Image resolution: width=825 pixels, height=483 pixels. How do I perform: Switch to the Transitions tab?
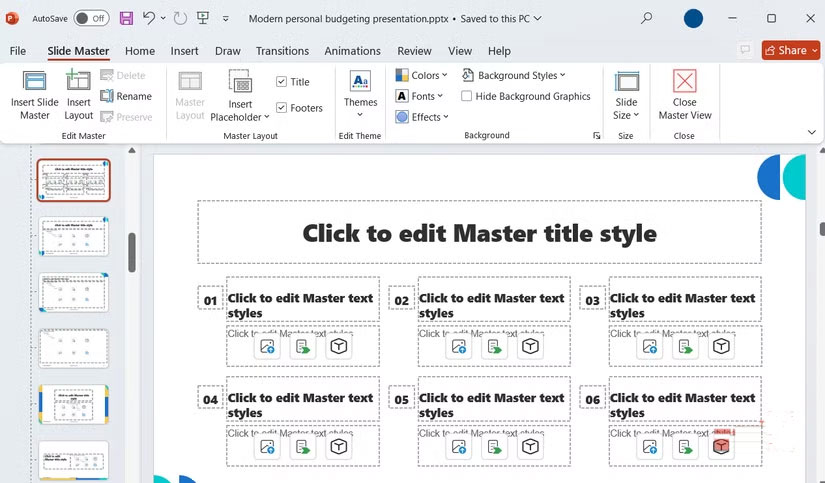(x=282, y=51)
